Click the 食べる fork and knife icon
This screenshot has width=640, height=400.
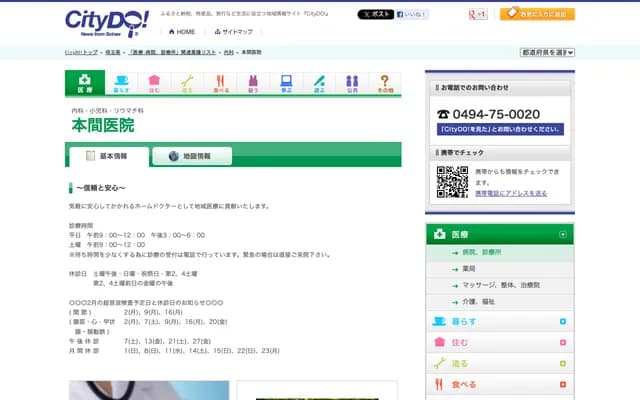(220, 83)
